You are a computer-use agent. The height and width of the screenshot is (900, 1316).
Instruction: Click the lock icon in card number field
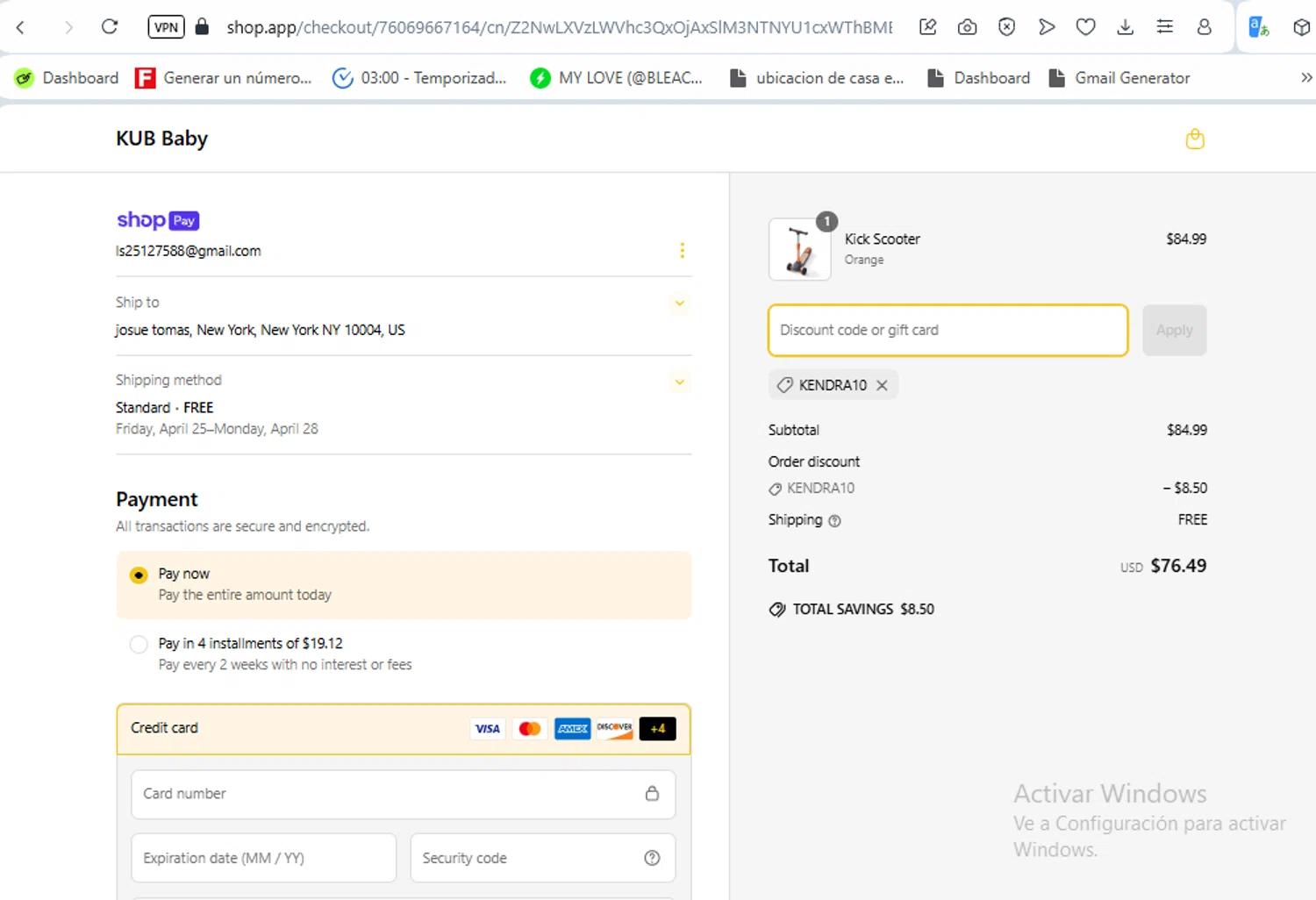(x=652, y=793)
